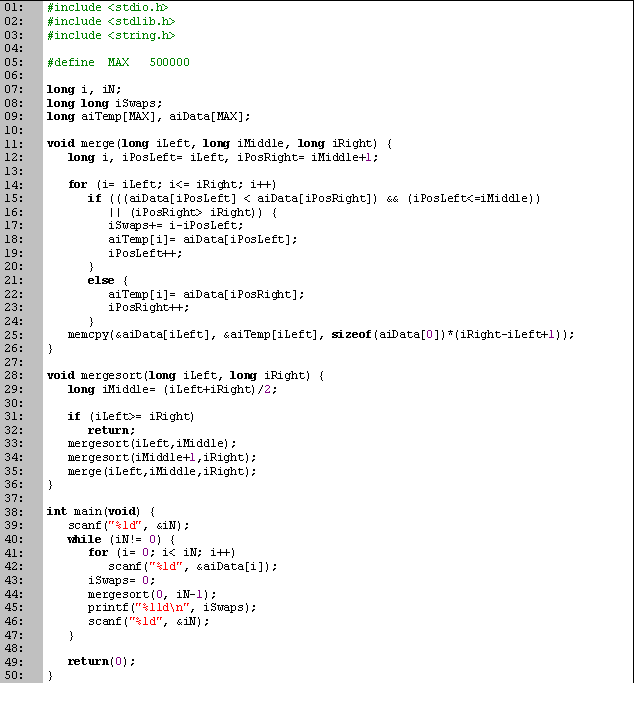Click the 'for (i= iLeft; i<= iRight; i++)' line

click(x=172, y=185)
